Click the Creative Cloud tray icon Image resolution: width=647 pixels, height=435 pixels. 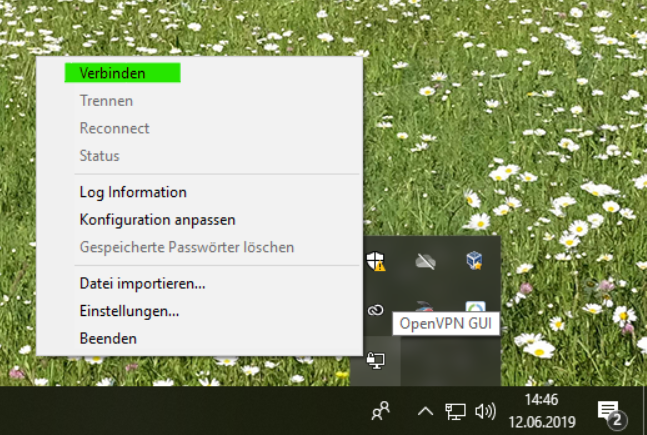376,310
